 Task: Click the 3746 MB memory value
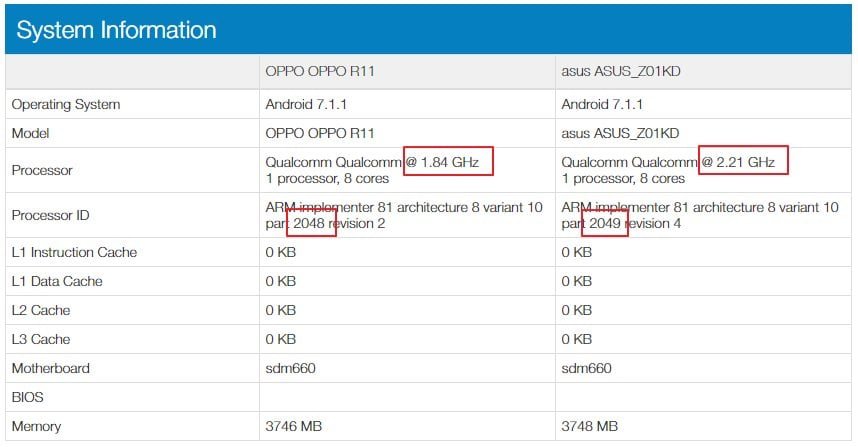click(293, 426)
